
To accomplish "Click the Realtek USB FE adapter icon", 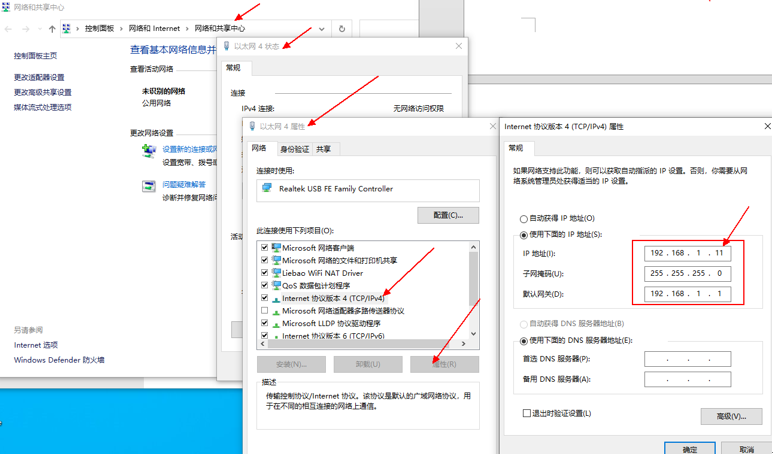I will (267, 188).
